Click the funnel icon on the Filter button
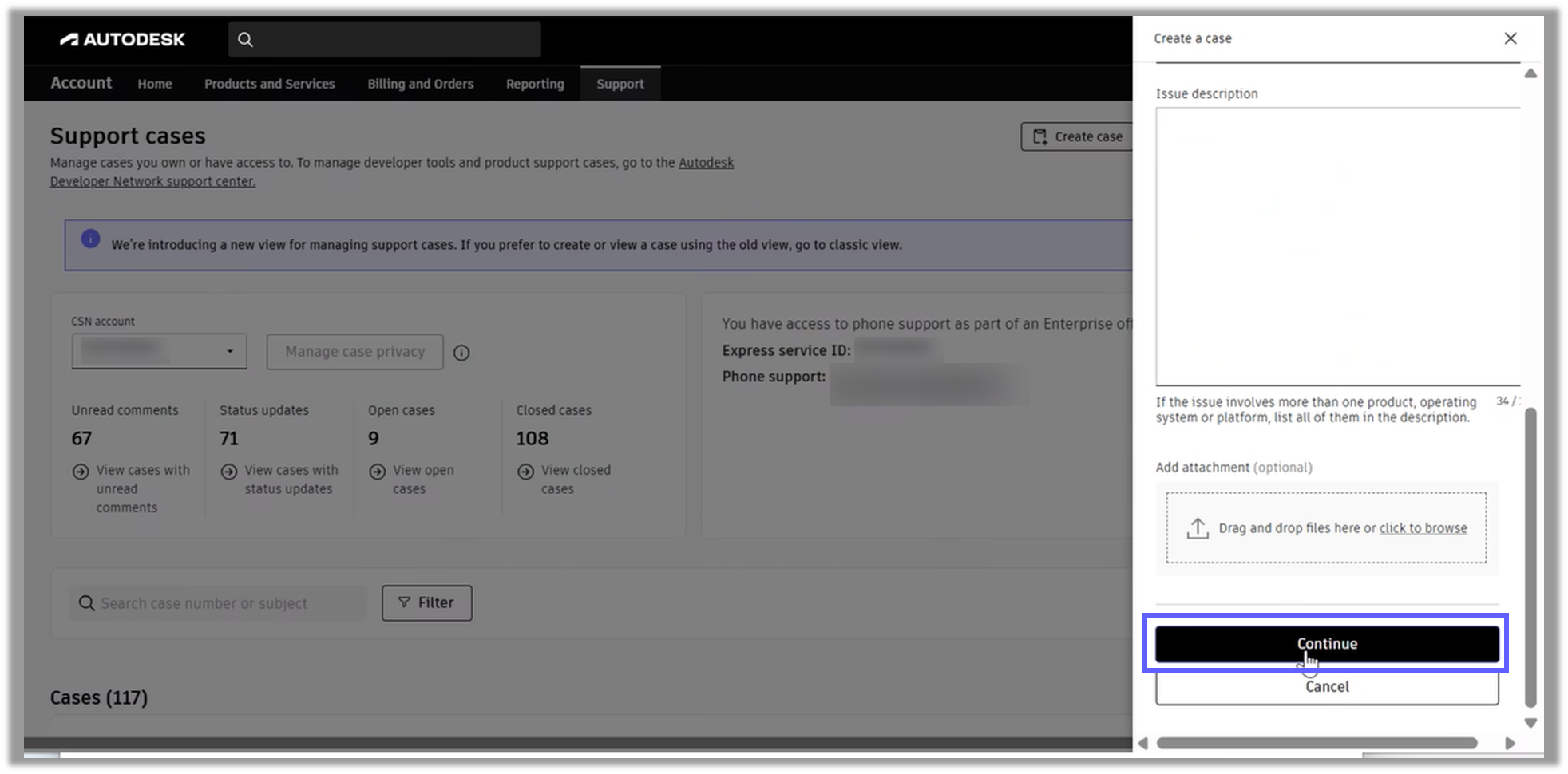Viewport: 1568px width, 774px height. pos(404,602)
